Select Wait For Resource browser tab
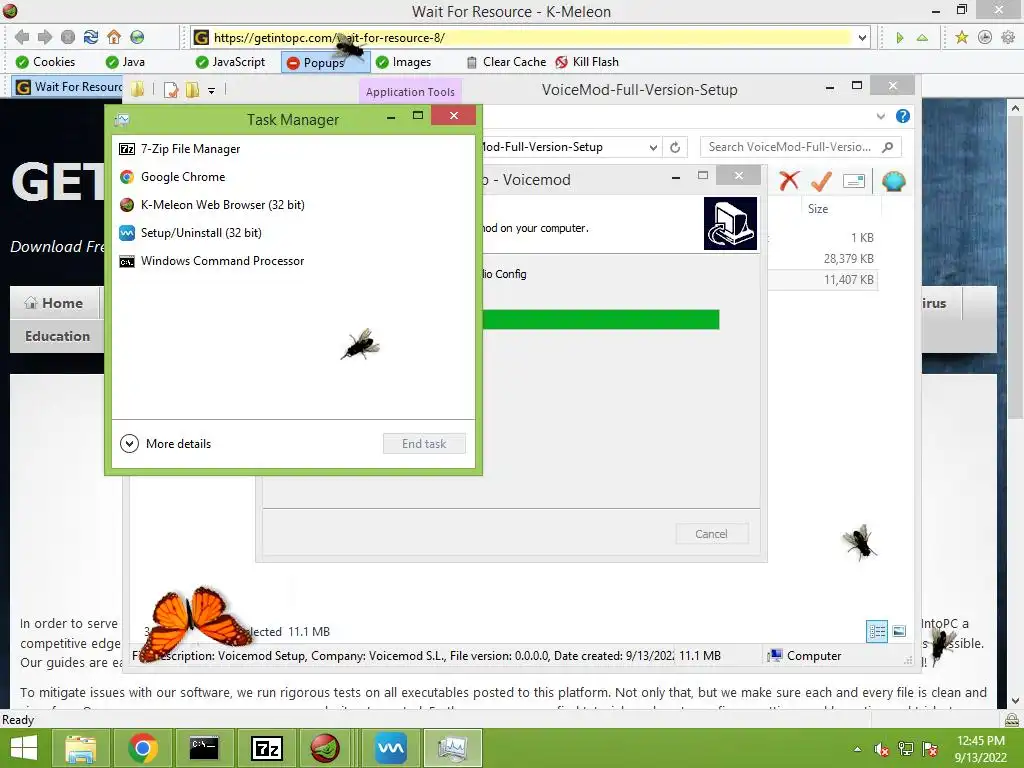 click(69, 87)
